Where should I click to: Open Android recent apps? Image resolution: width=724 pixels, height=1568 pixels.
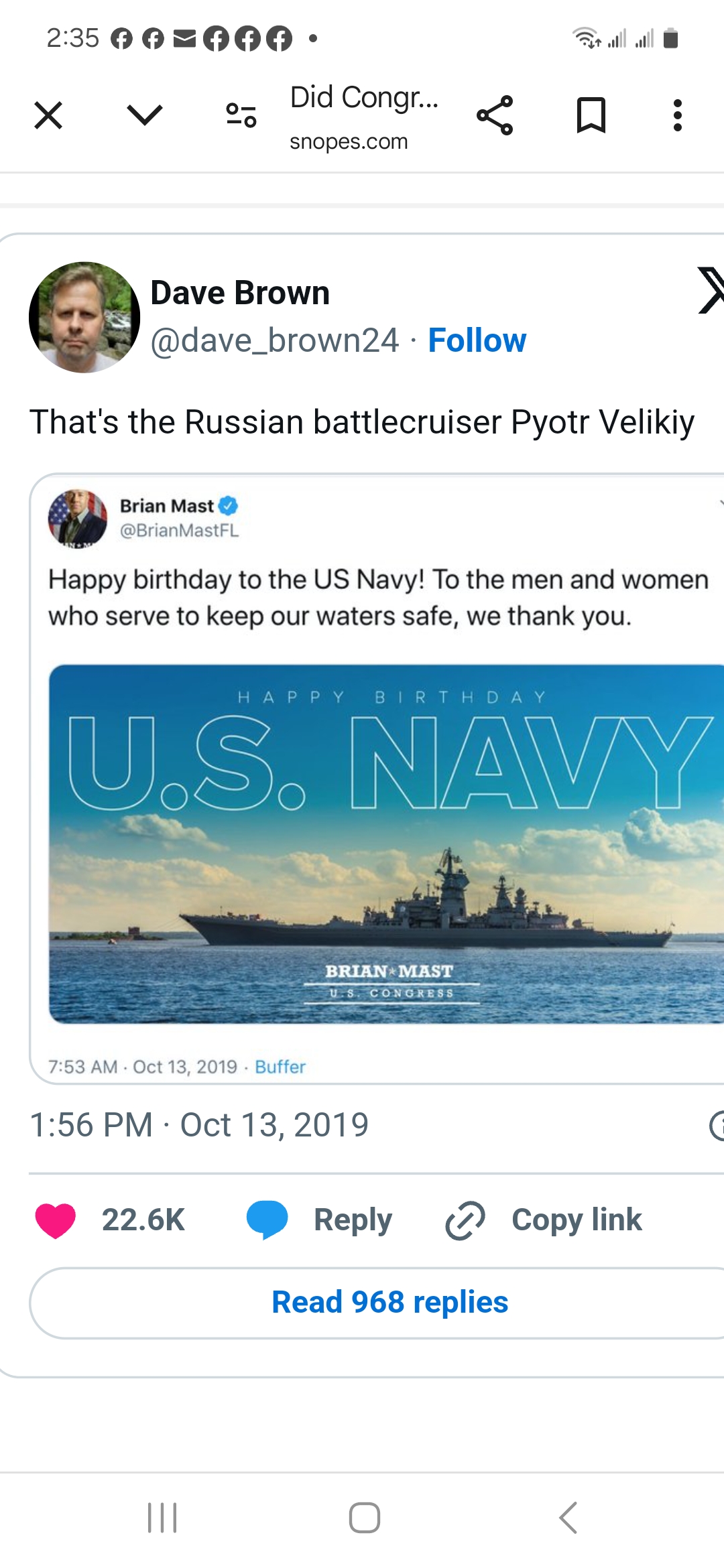[162, 1518]
